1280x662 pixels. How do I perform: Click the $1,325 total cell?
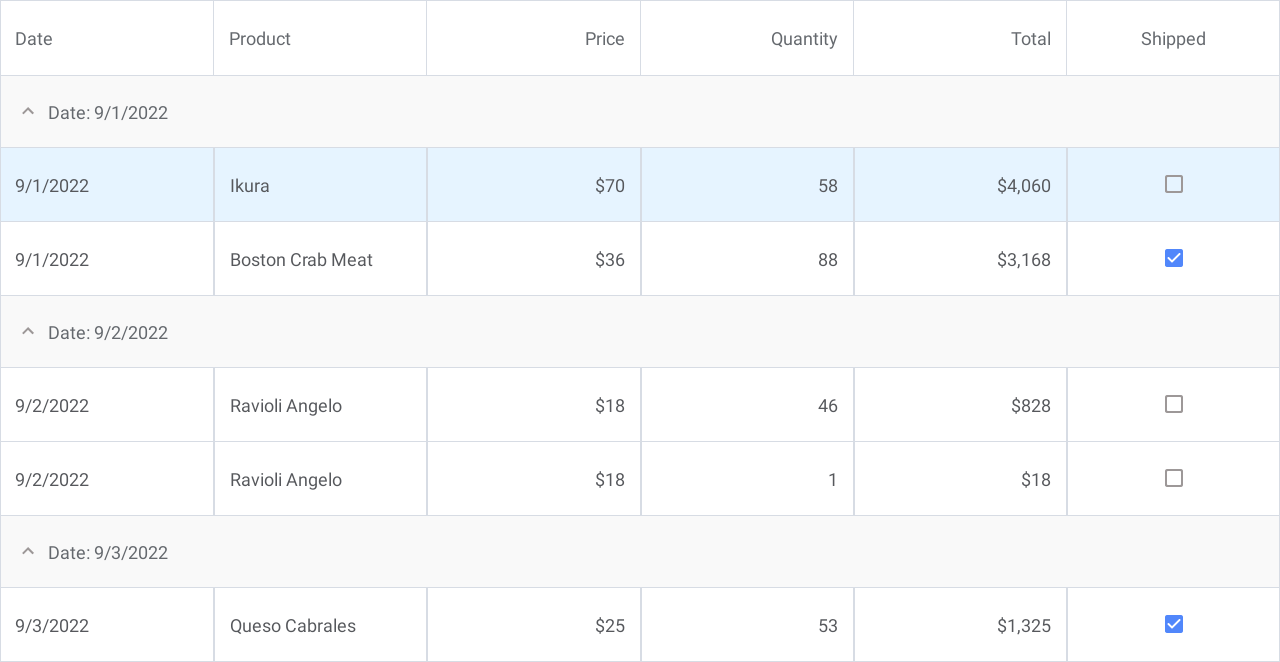pos(1023,626)
